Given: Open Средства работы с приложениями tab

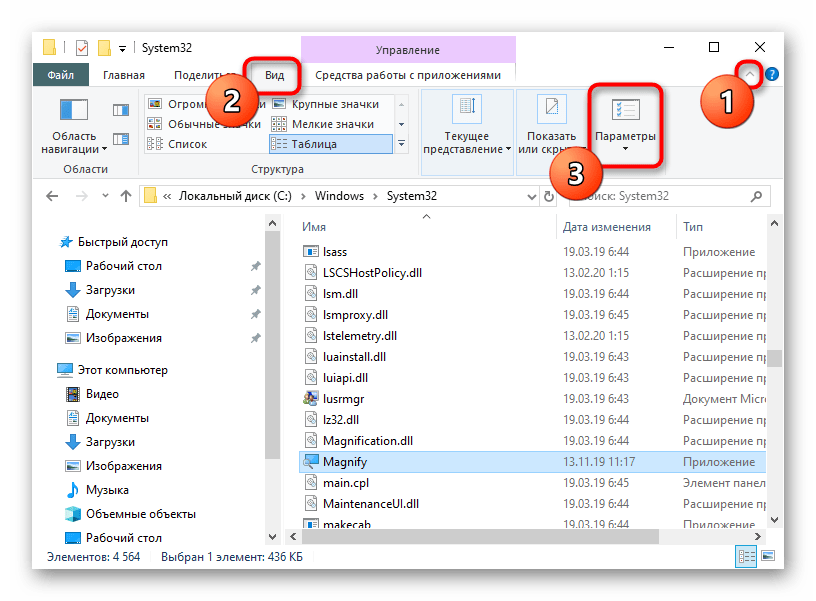Looking at the screenshot, I should (408, 75).
